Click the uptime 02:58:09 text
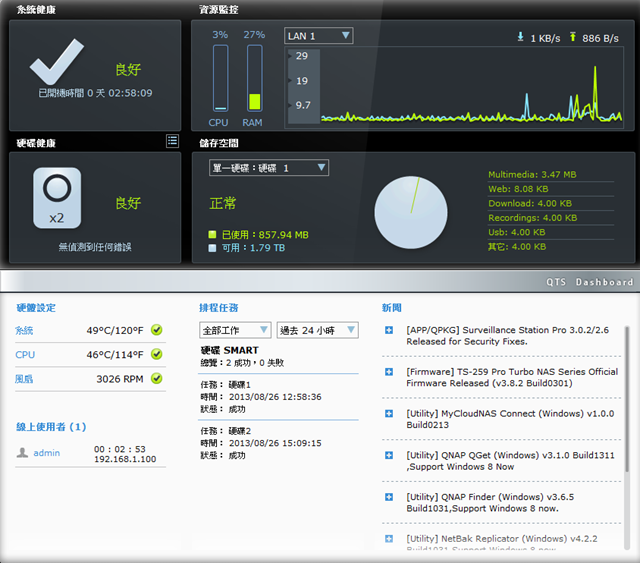The image size is (640, 563). 130,93
